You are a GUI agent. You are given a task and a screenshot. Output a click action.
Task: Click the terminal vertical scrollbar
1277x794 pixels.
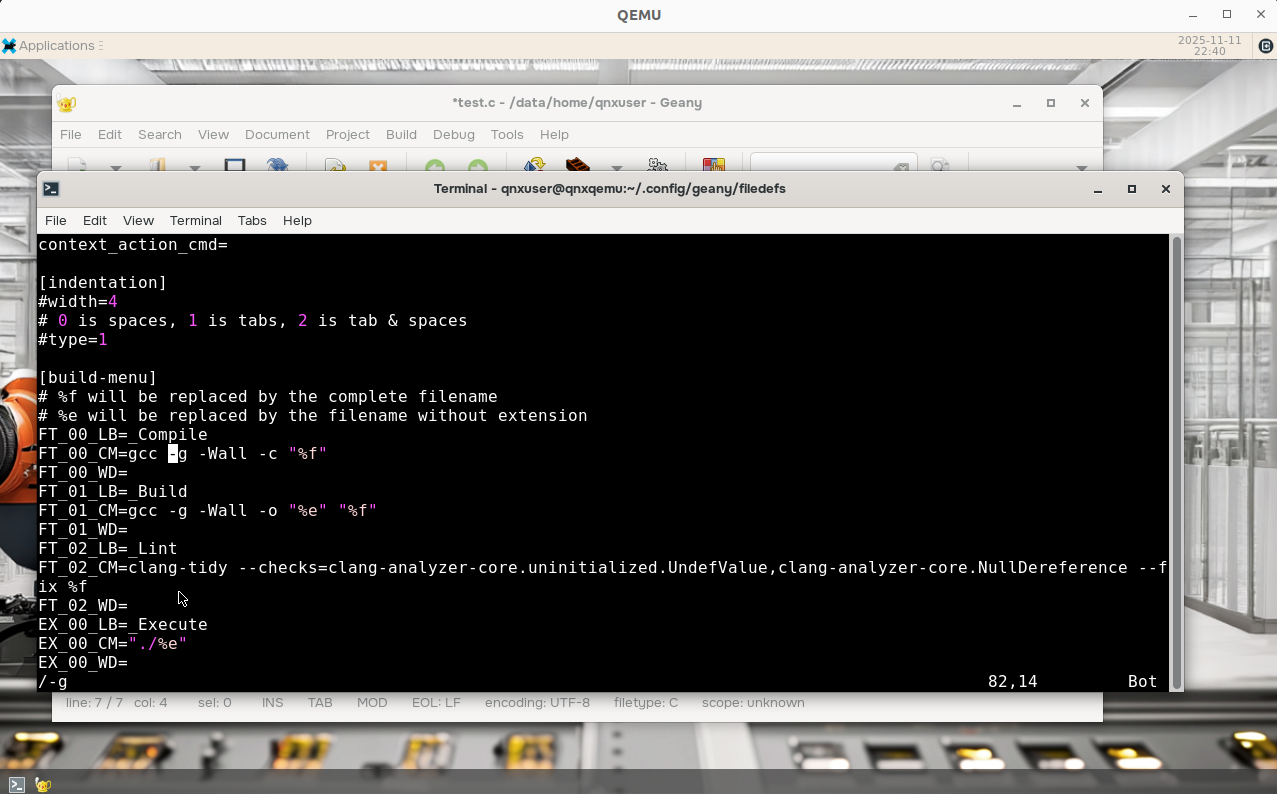pos(1176,460)
